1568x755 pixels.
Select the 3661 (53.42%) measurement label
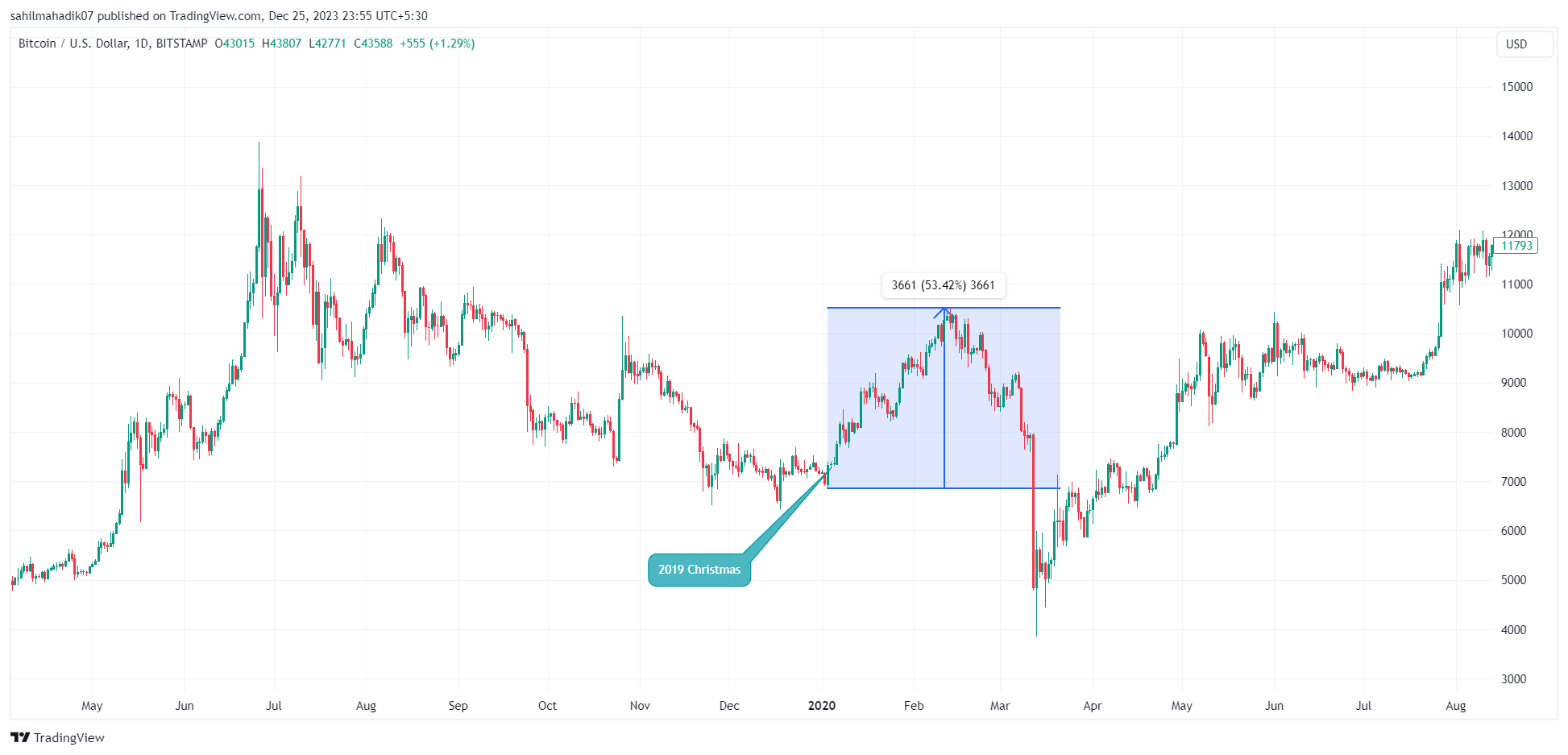point(943,285)
